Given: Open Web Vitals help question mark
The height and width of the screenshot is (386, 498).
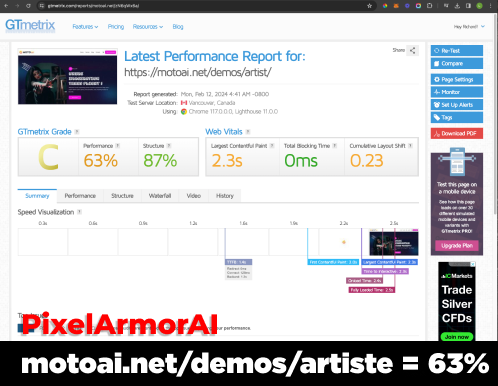Looking at the screenshot, I should pyautogui.click(x=248, y=132).
